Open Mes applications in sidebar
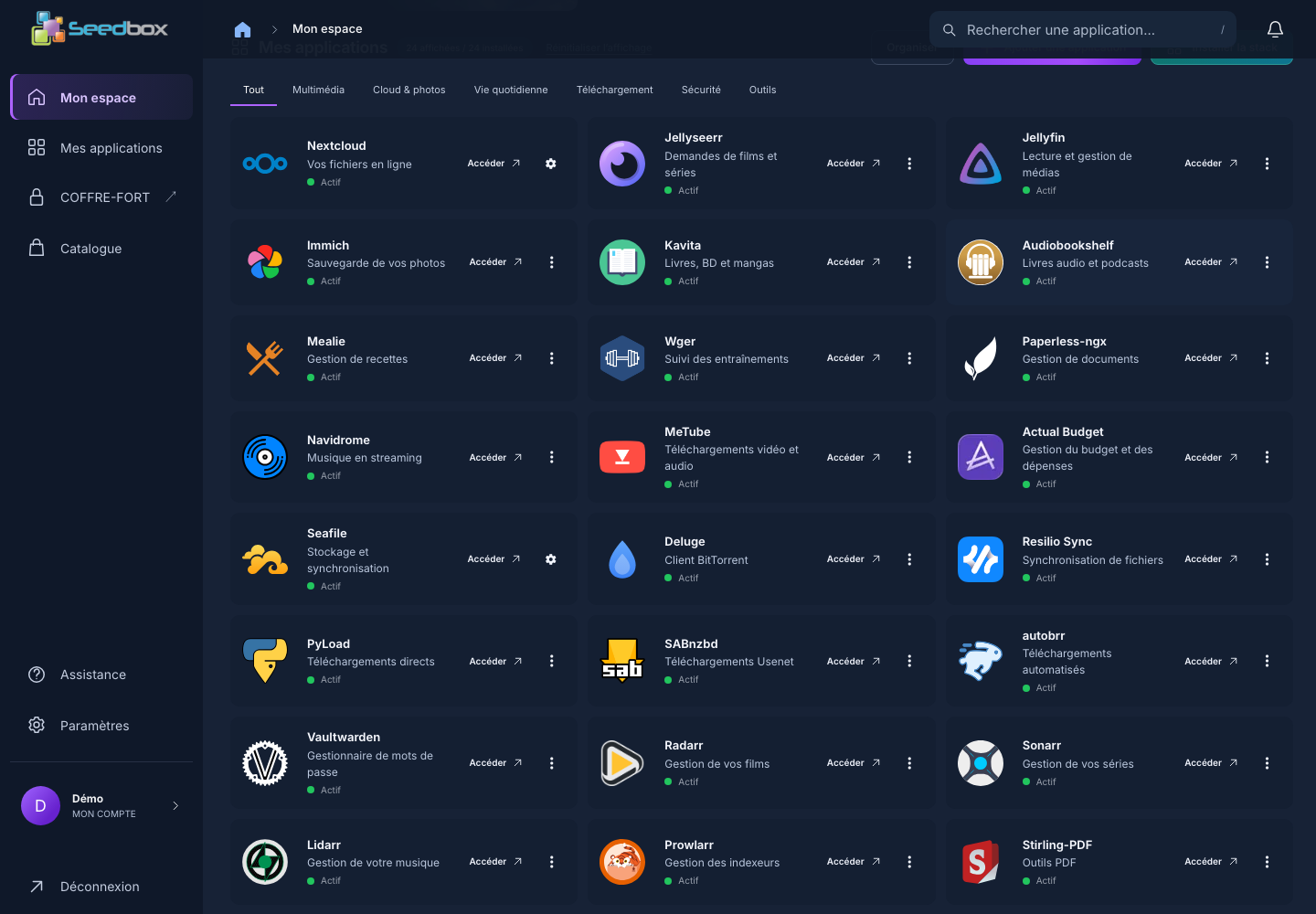Image resolution: width=1316 pixels, height=914 pixels. tap(101, 148)
